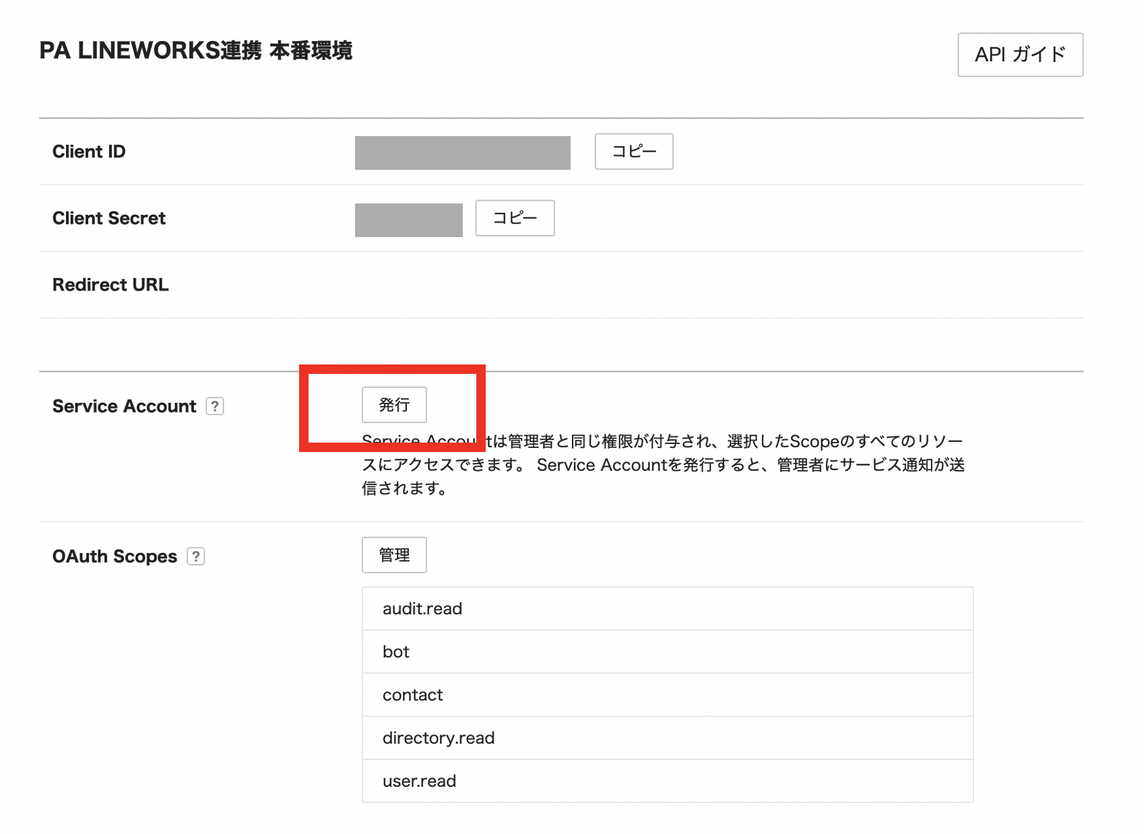Screen dimensions: 1148x834
Task: Click the PA LINEWORKS連携 本番環境 heading
Action: [x=195, y=51]
